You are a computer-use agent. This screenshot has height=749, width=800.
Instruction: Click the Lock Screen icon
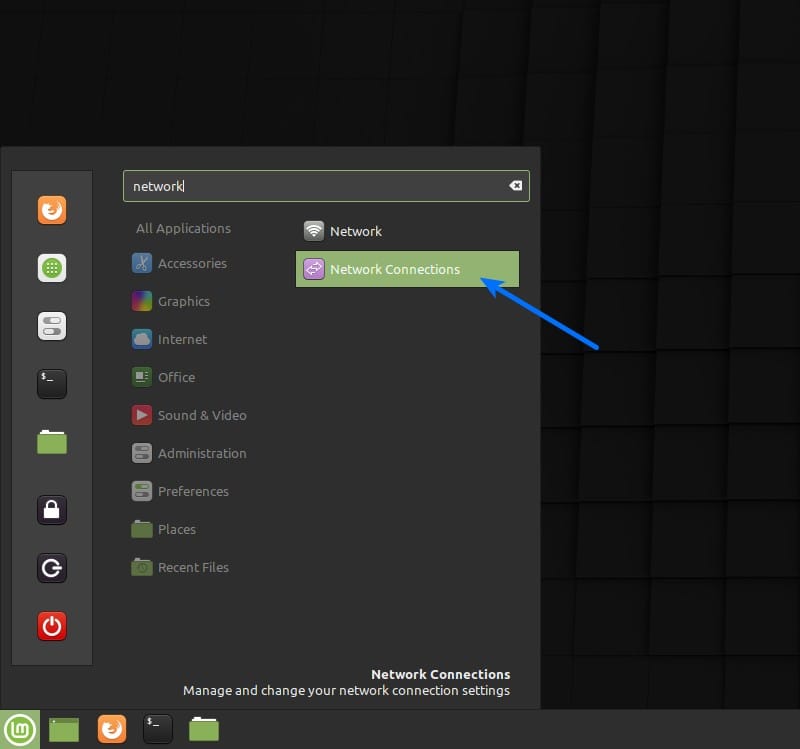52,510
